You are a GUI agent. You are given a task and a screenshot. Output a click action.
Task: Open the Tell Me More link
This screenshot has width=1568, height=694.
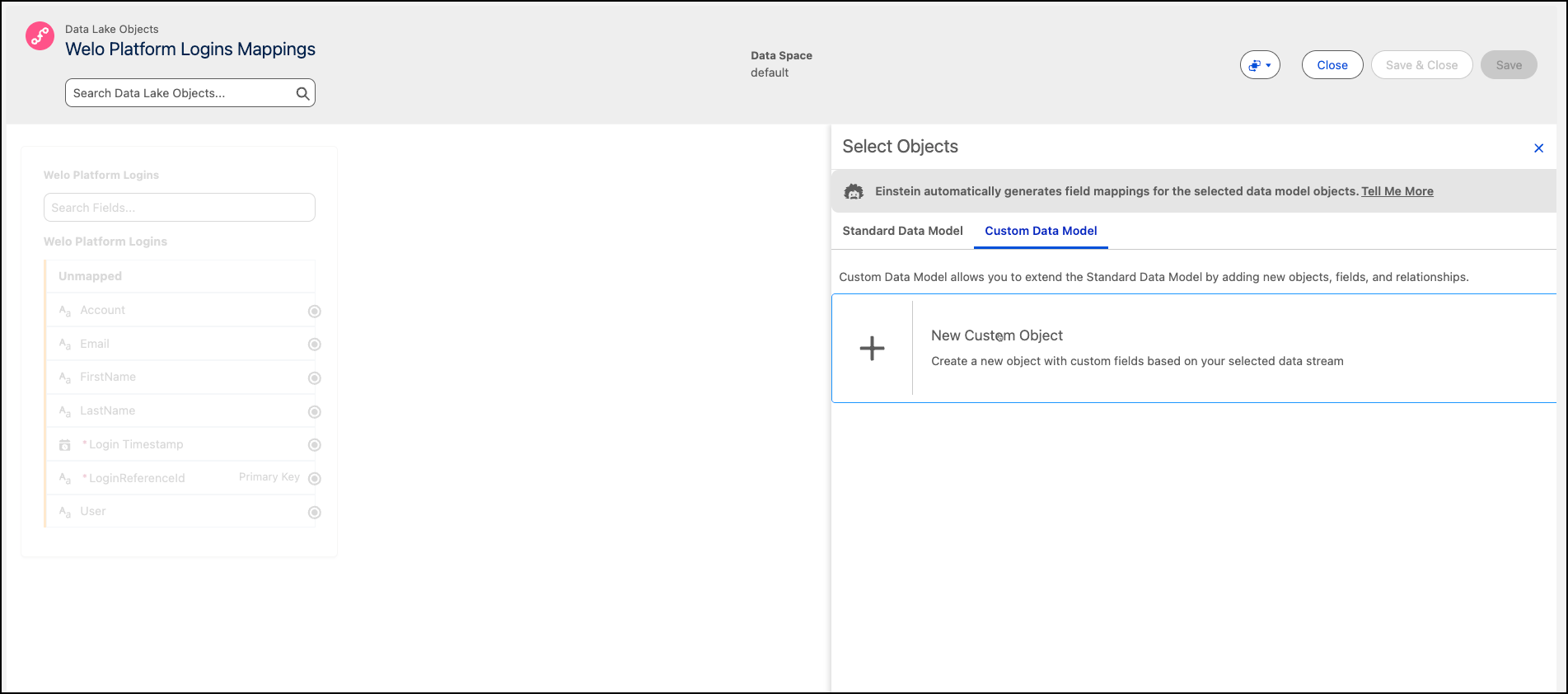point(1397,191)
